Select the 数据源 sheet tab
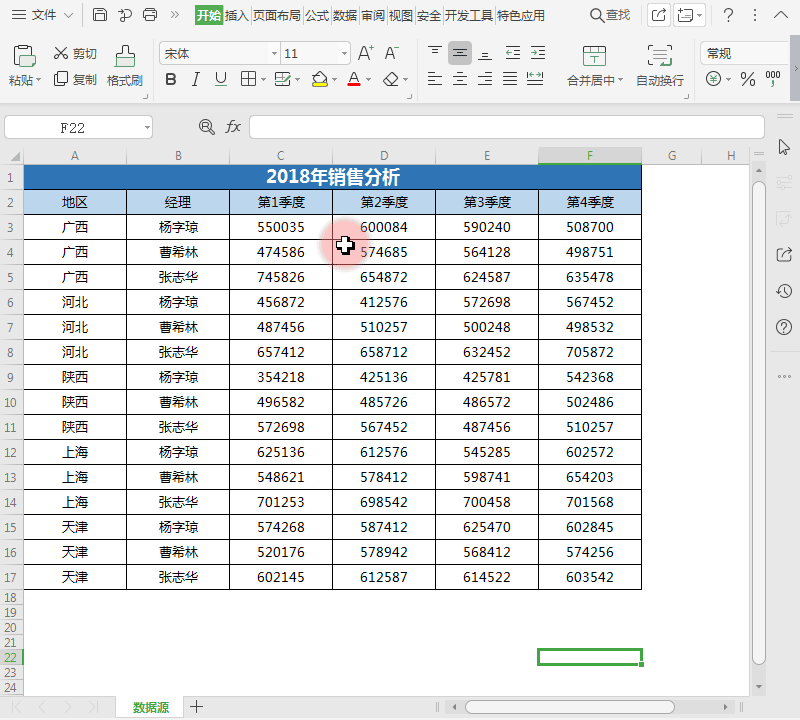This screenshot has width=800, height=720. pos(150,705)
